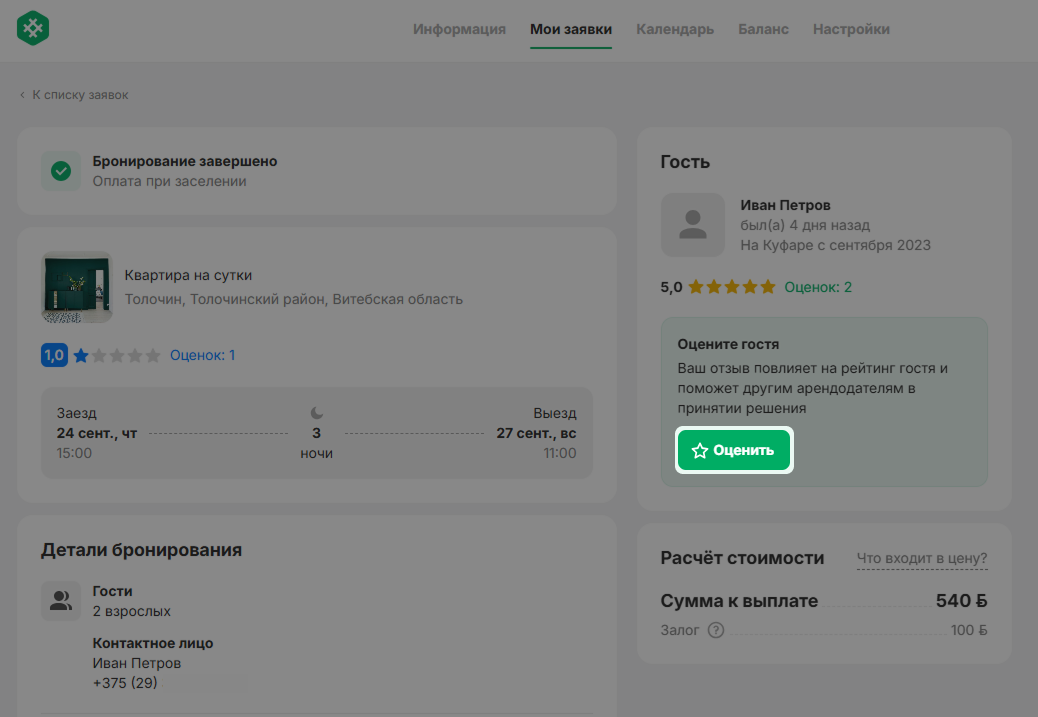Screen dimensions: 1038x717
Task: Click the guest avatar placeholder icon
Action: click(693, 225)
